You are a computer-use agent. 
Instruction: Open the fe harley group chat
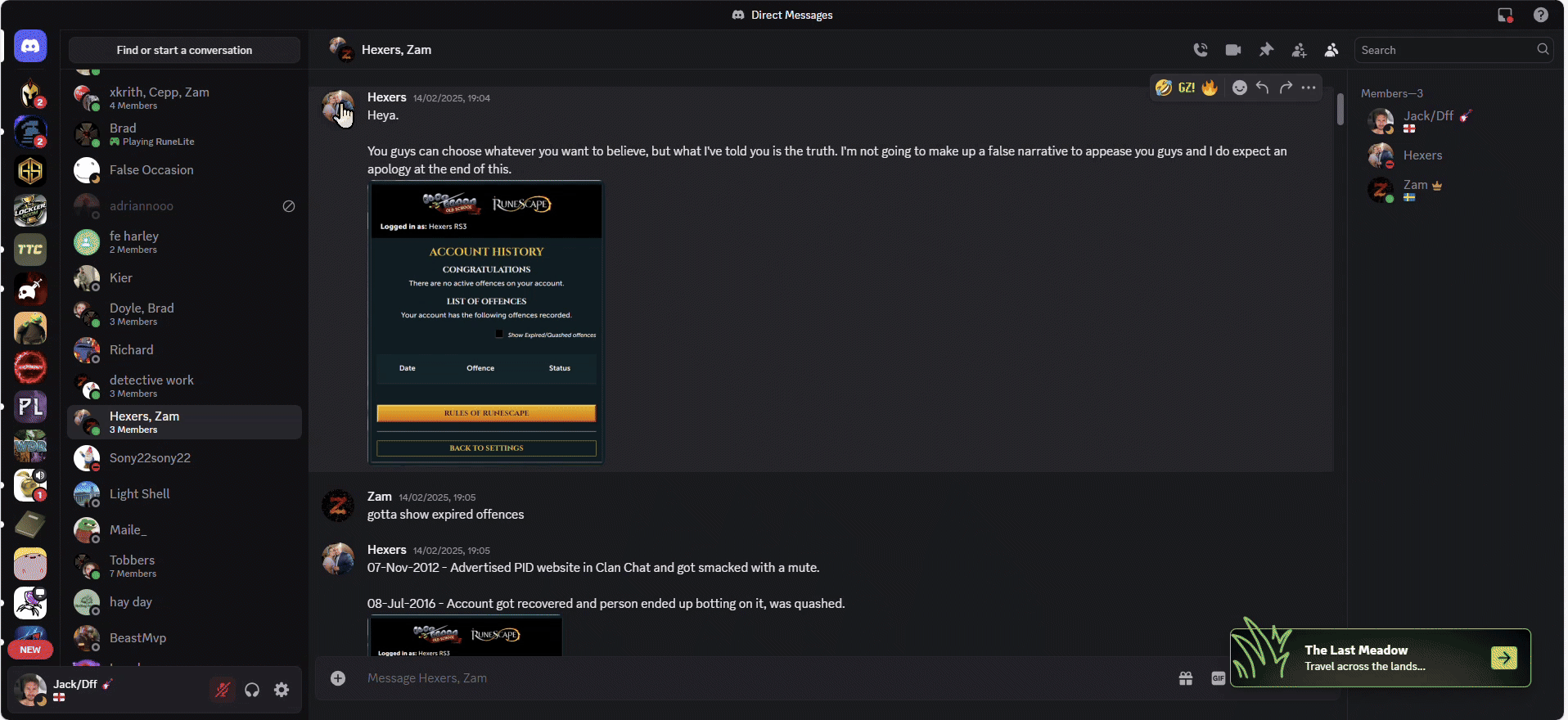point(184,242)
